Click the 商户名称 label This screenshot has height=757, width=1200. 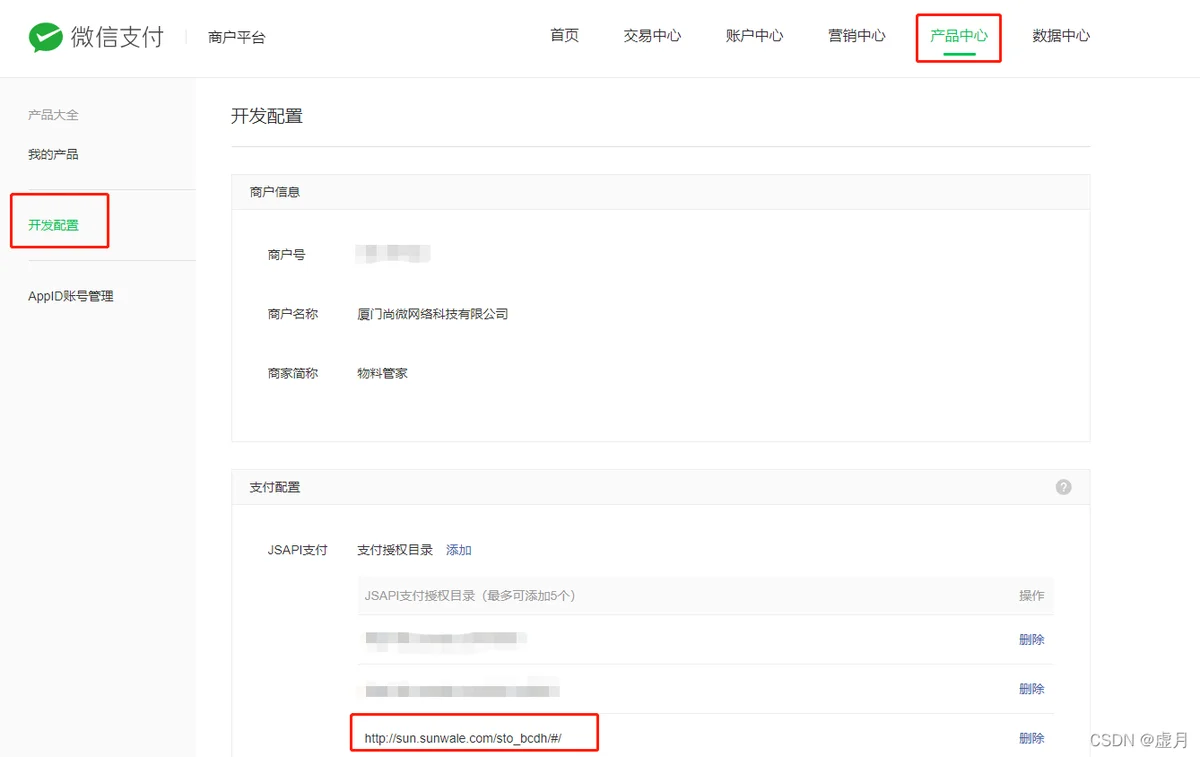pos(293,314)
